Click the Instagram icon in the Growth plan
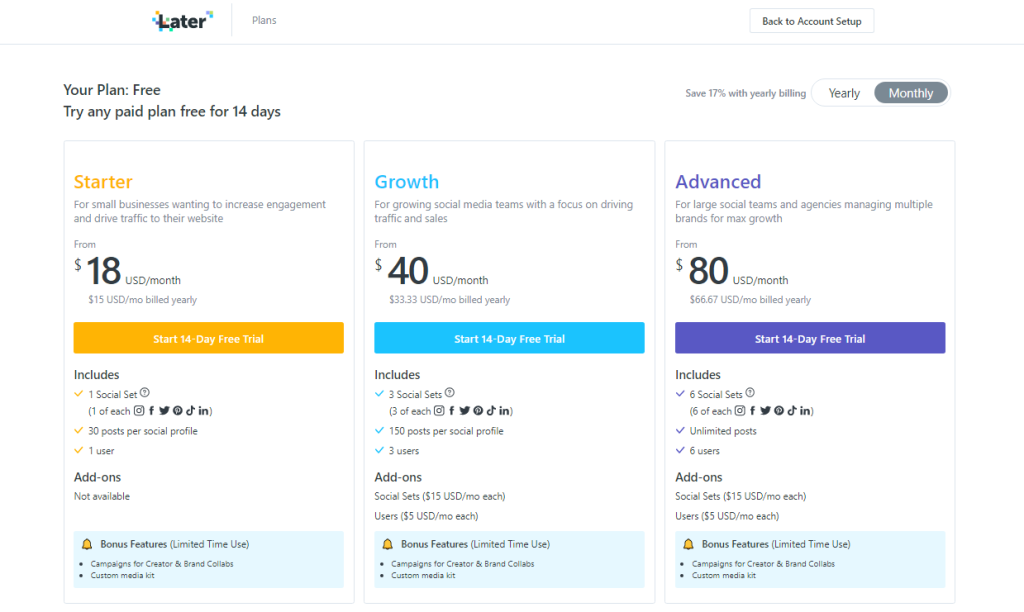The height and width of the screenshot is (612, 1024). click(440, 411)
